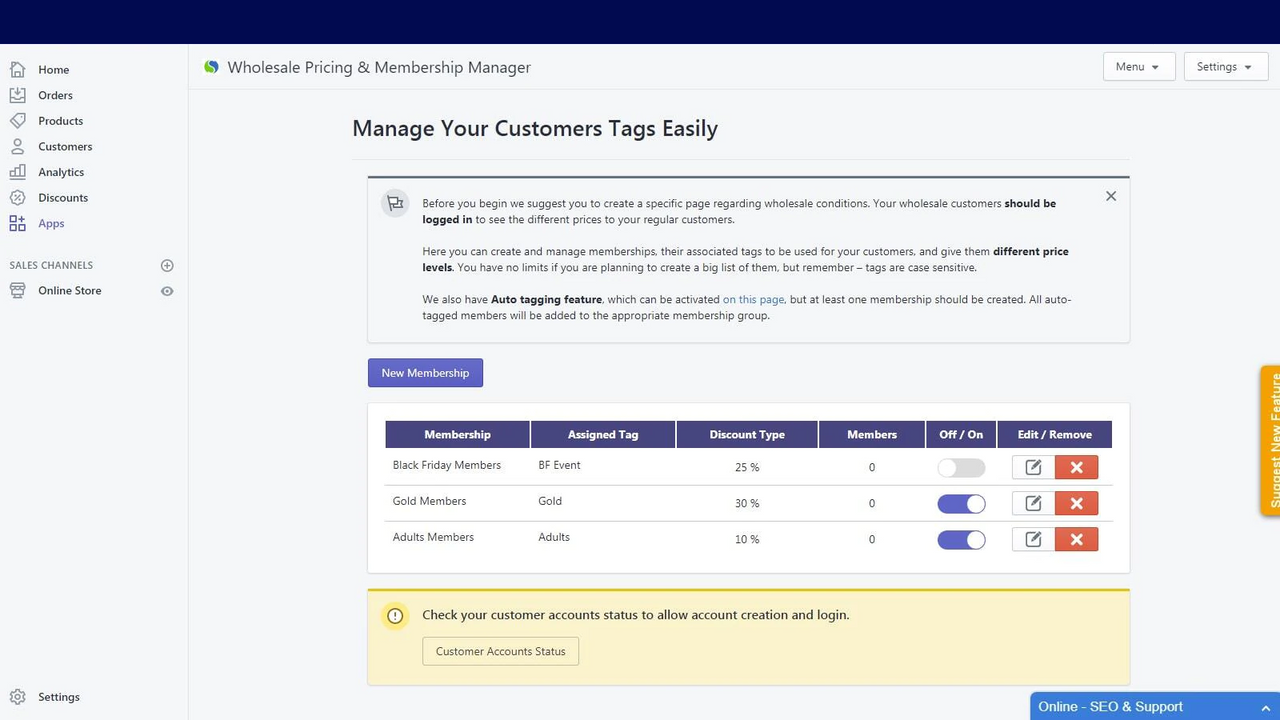Go to the Home menu item
The image size is (1280, 720).
pos(53,69)
